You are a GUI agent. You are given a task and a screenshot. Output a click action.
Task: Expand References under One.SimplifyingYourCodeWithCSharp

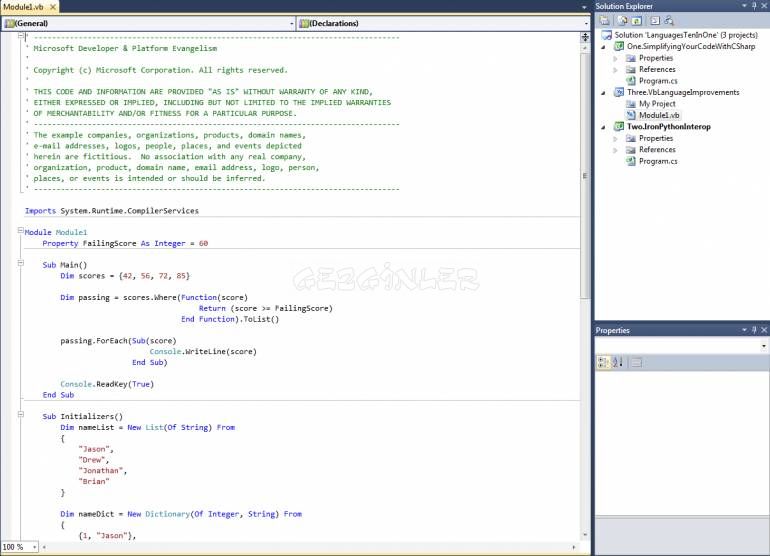[615, 70]
